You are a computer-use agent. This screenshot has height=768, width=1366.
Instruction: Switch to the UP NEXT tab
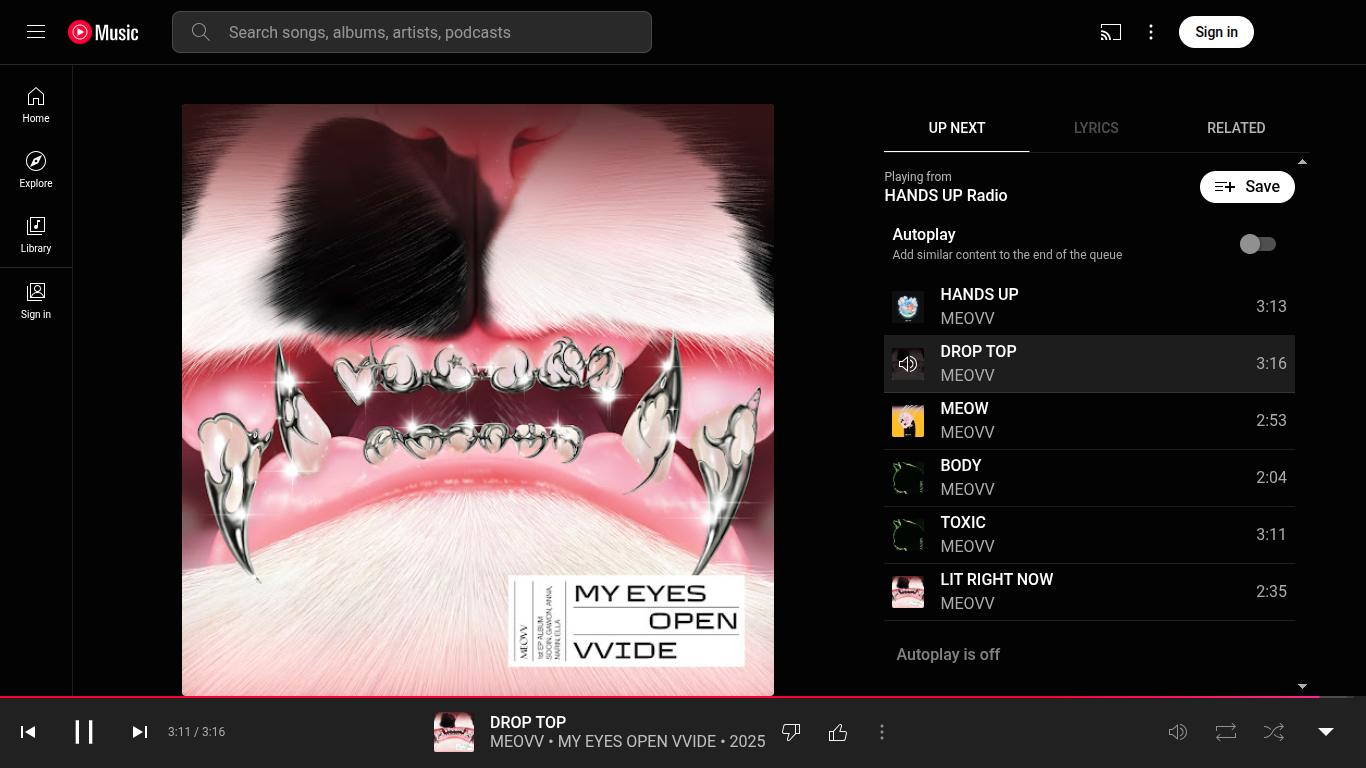(957, 128)
